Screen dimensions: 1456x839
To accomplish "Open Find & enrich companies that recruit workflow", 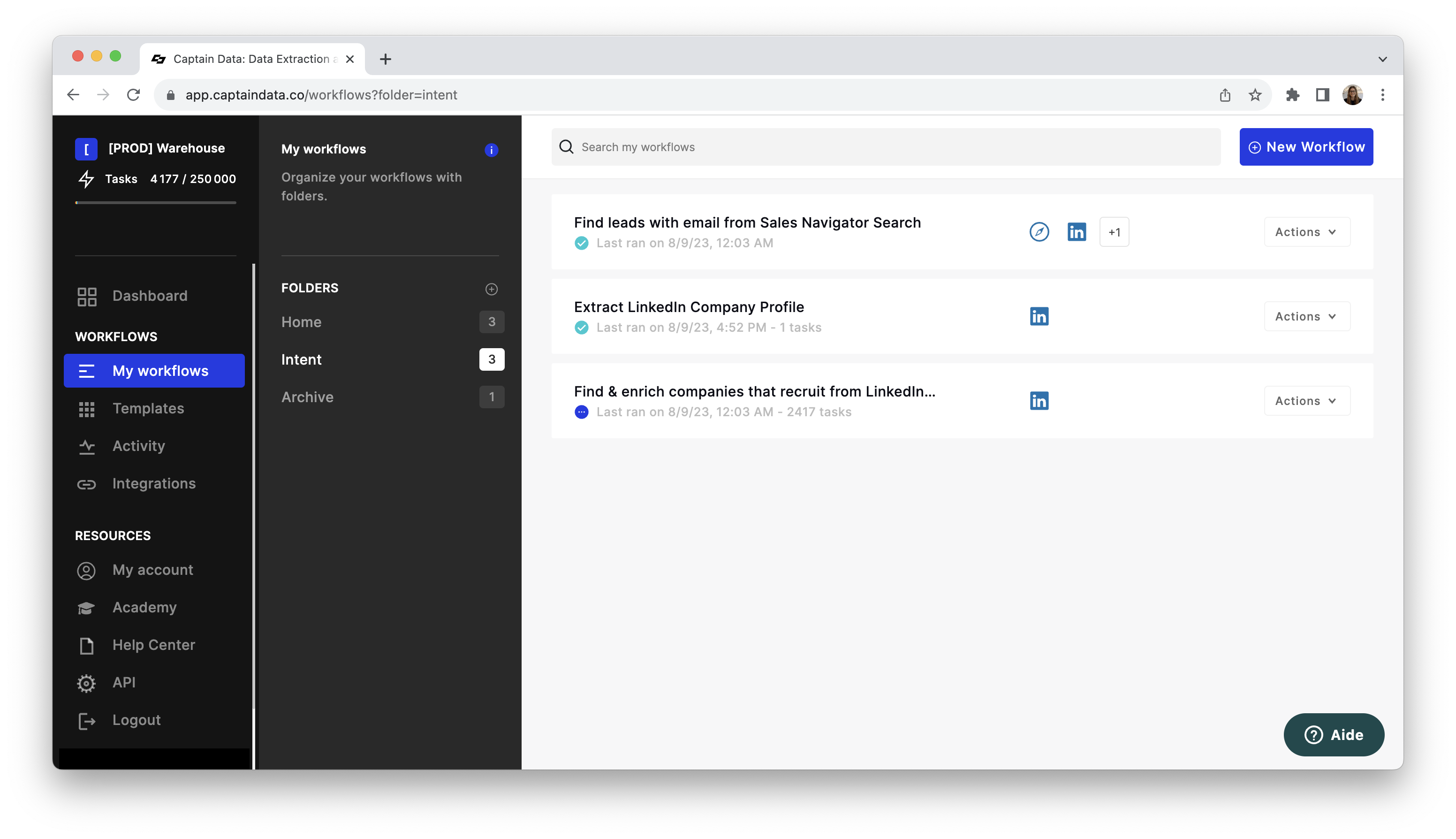I will [x=754, y=391].
